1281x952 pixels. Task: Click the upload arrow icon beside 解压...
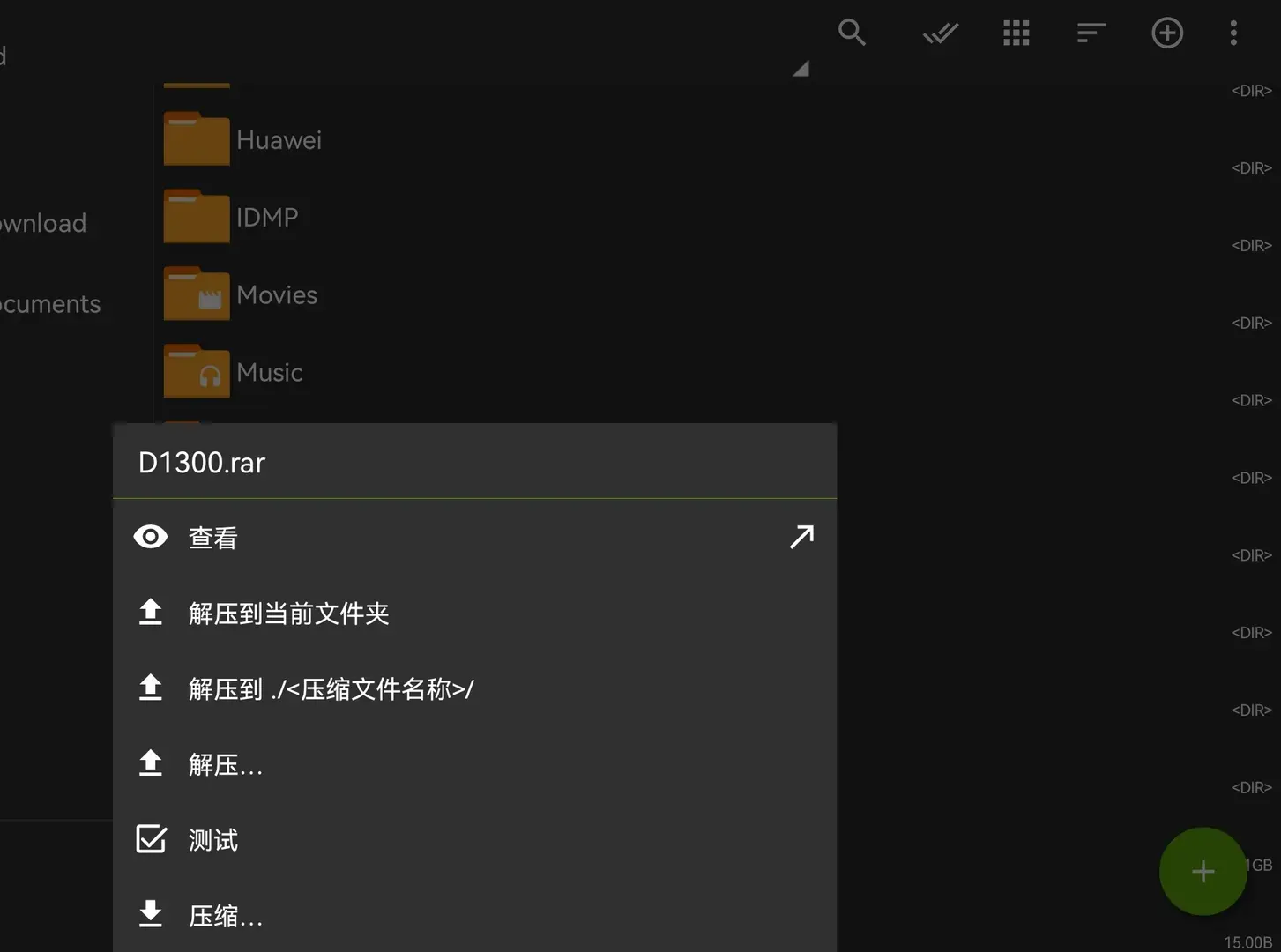coord(151,763)
